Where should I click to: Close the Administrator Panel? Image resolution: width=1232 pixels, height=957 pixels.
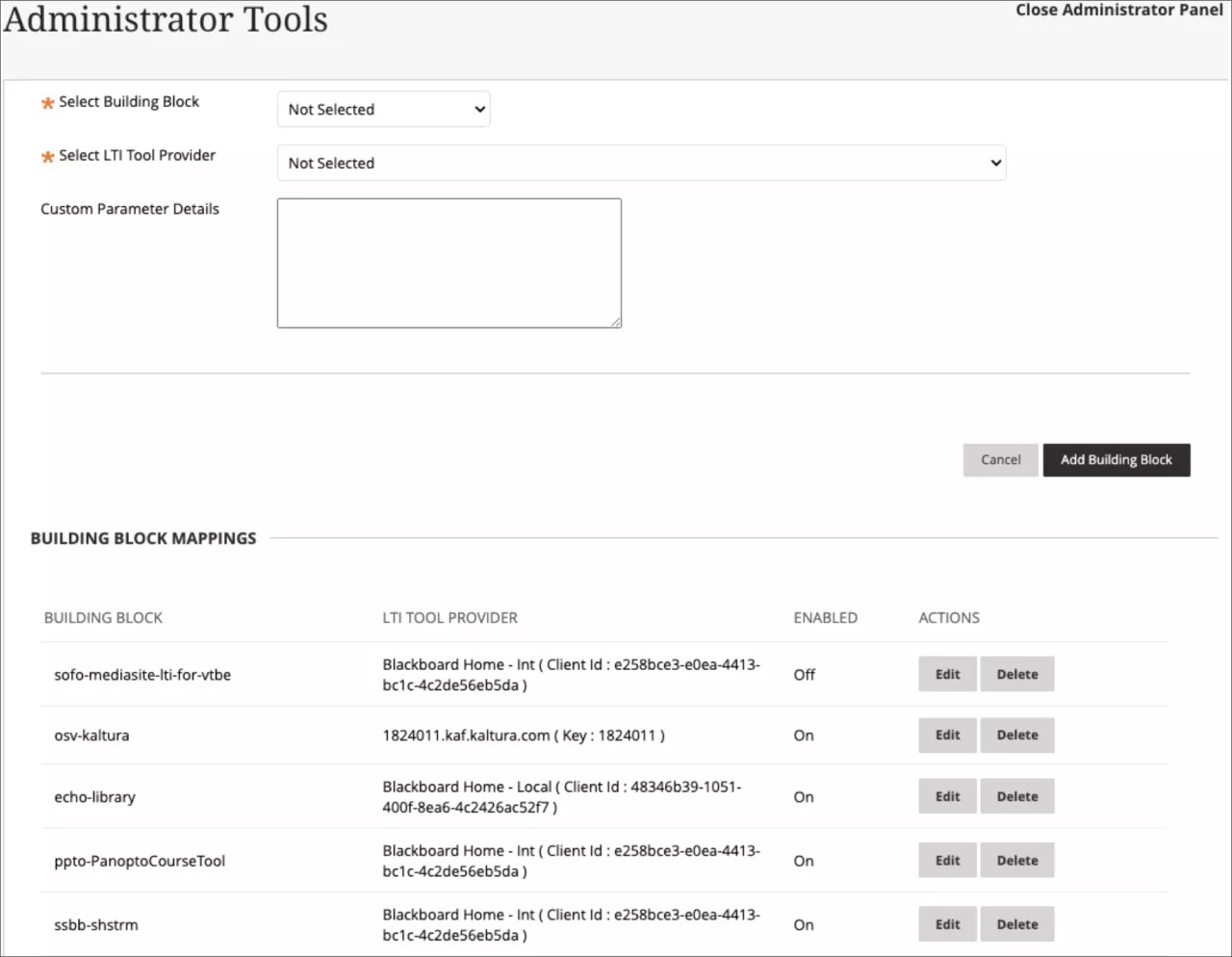point(1118,10)
